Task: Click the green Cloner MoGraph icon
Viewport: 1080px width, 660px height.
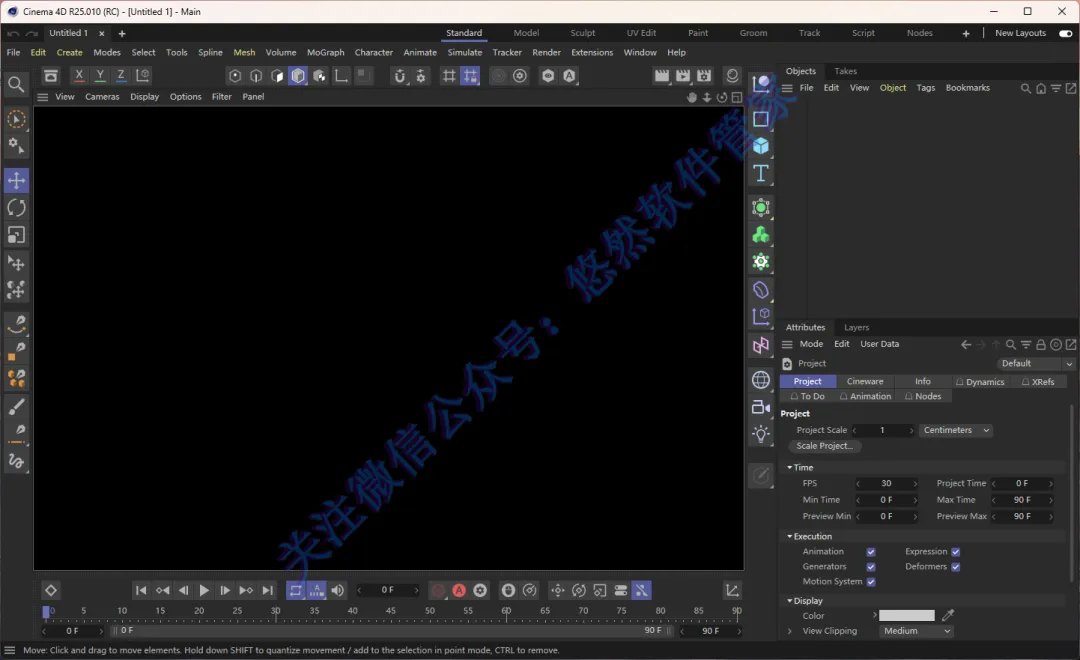Action: click(760, 236)
